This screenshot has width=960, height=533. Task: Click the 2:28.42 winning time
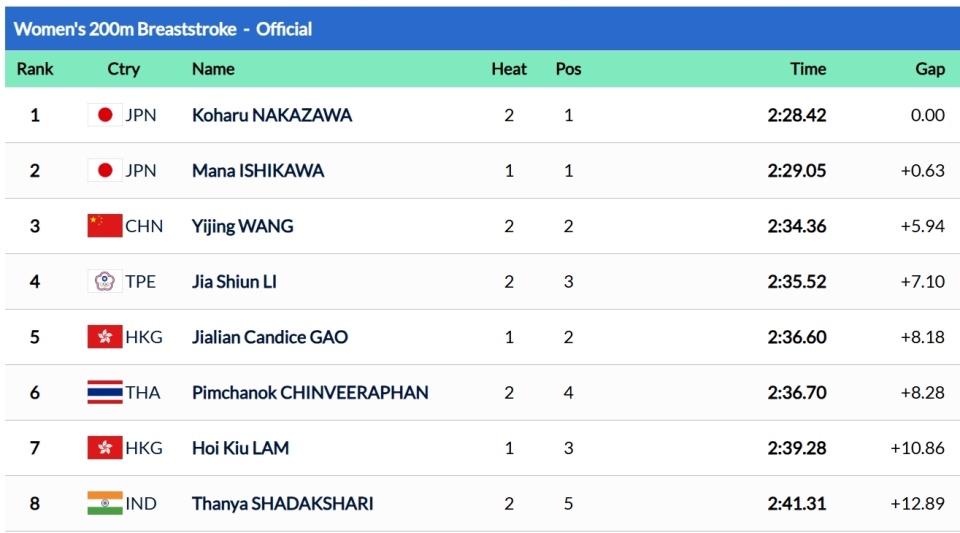[x=797, y=115]
